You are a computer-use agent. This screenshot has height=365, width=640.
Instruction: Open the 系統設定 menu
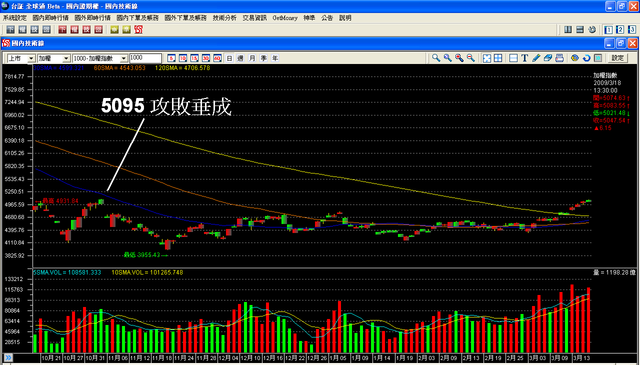15,18
